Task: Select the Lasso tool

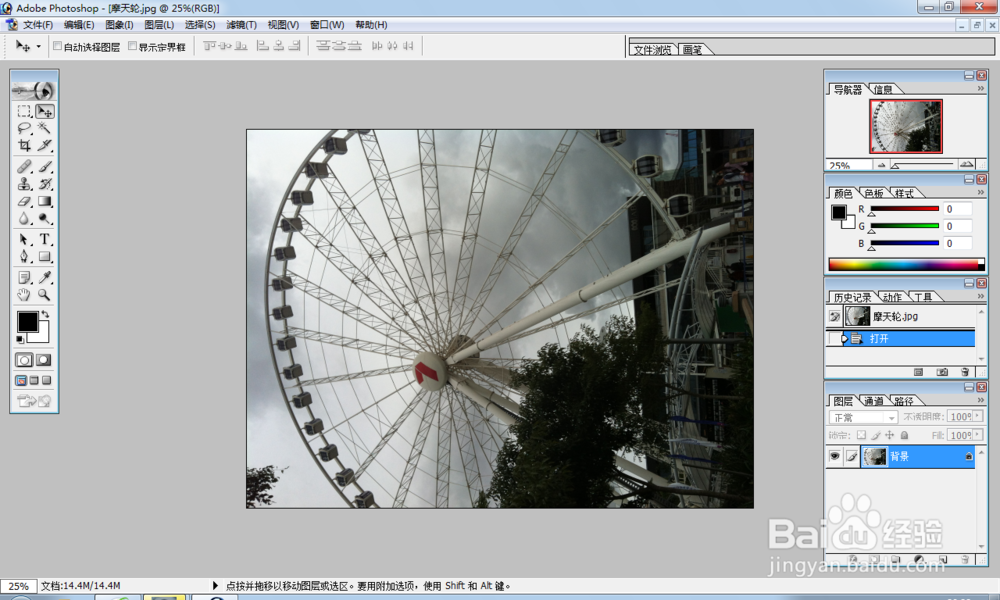Action: pos(25,128)
